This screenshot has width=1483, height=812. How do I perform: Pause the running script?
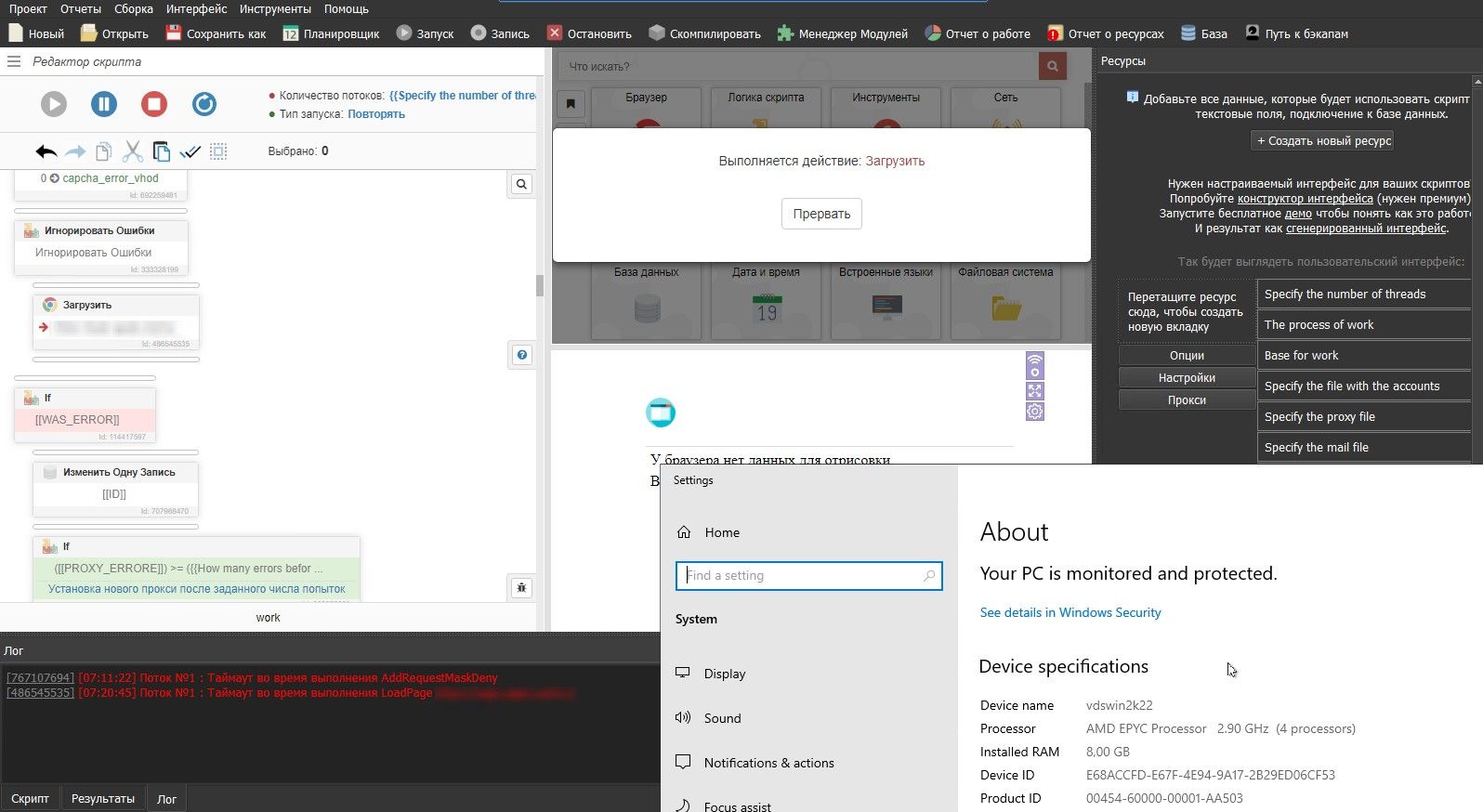[x=104, y=104]
